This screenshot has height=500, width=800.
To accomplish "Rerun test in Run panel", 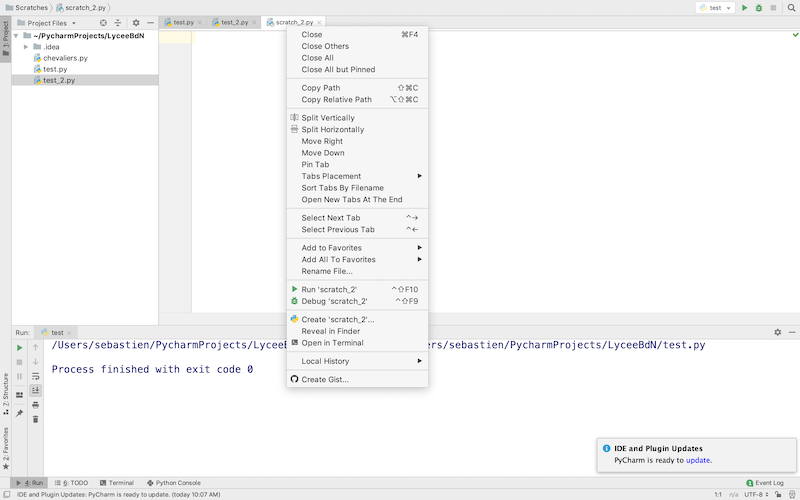I will coord(19,347).
